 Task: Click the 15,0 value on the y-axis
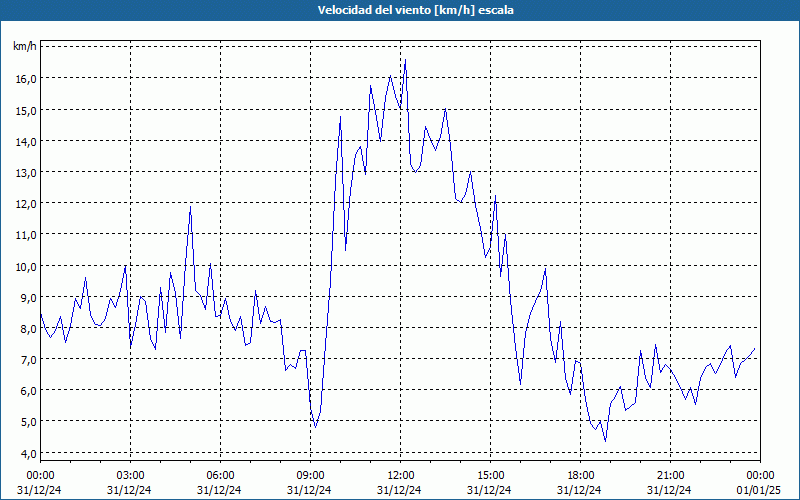click(26, 110)
